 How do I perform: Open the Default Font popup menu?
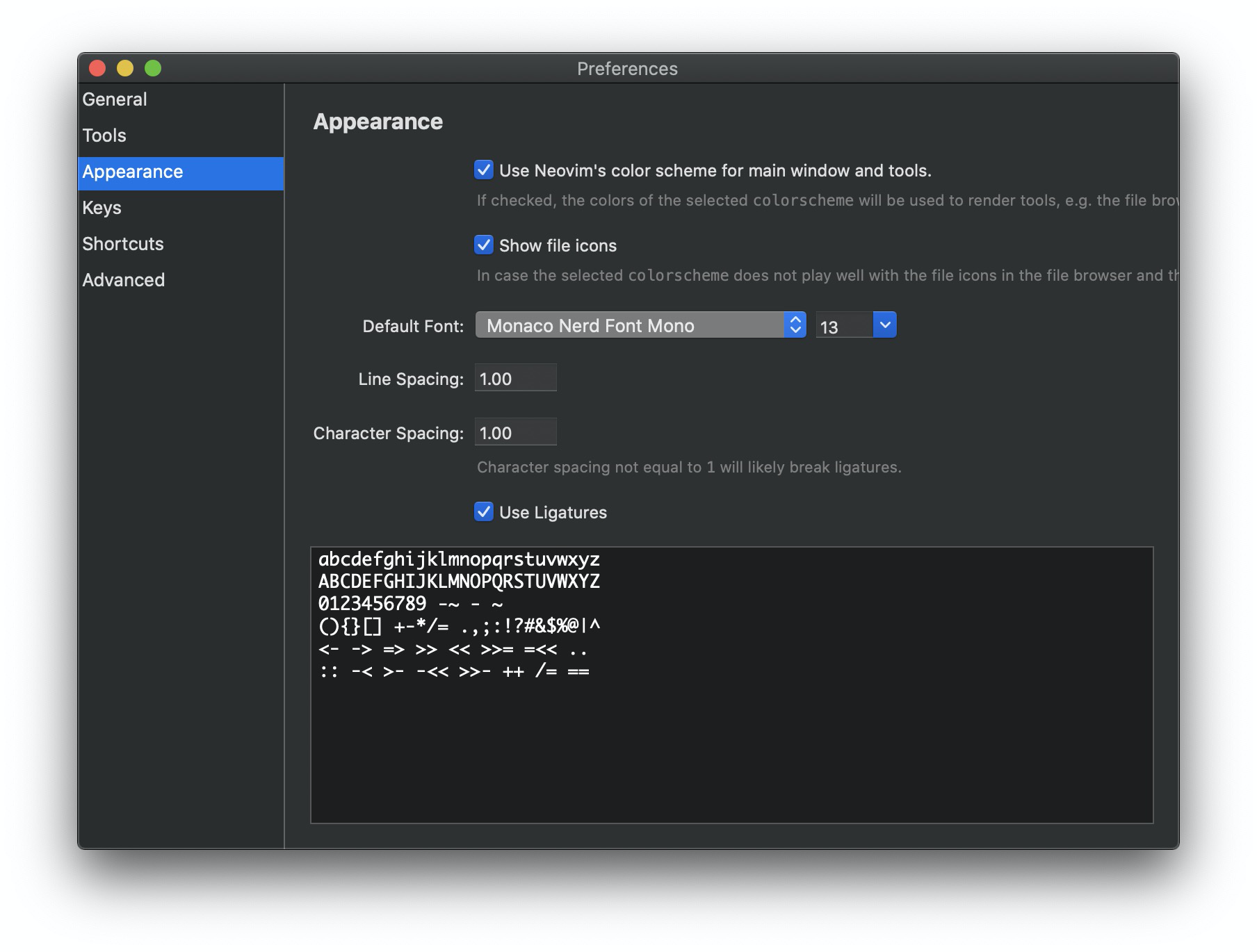(x=640, y=325)
